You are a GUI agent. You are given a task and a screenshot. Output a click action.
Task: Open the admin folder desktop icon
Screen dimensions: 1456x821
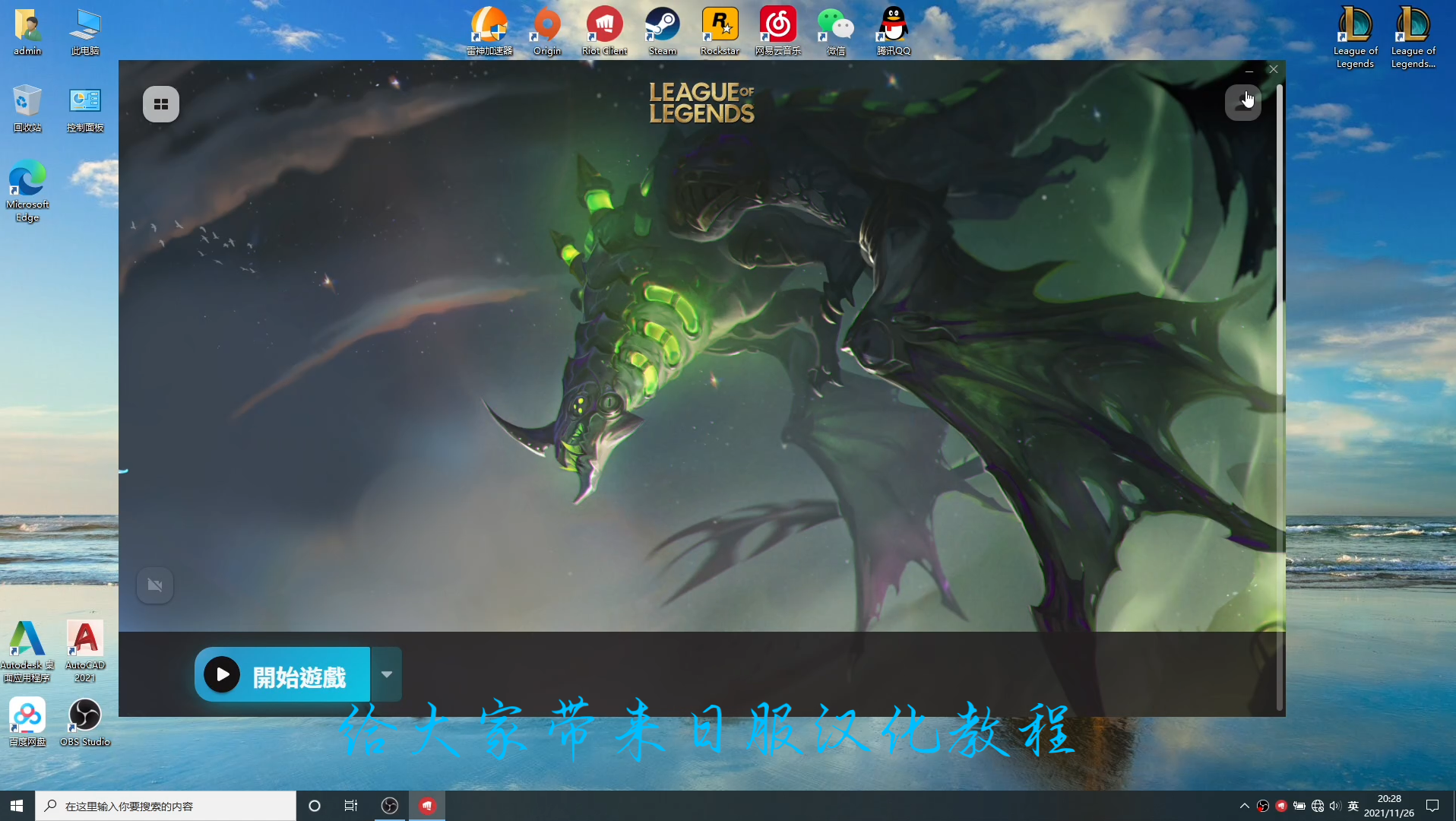[x=27, y=32]
